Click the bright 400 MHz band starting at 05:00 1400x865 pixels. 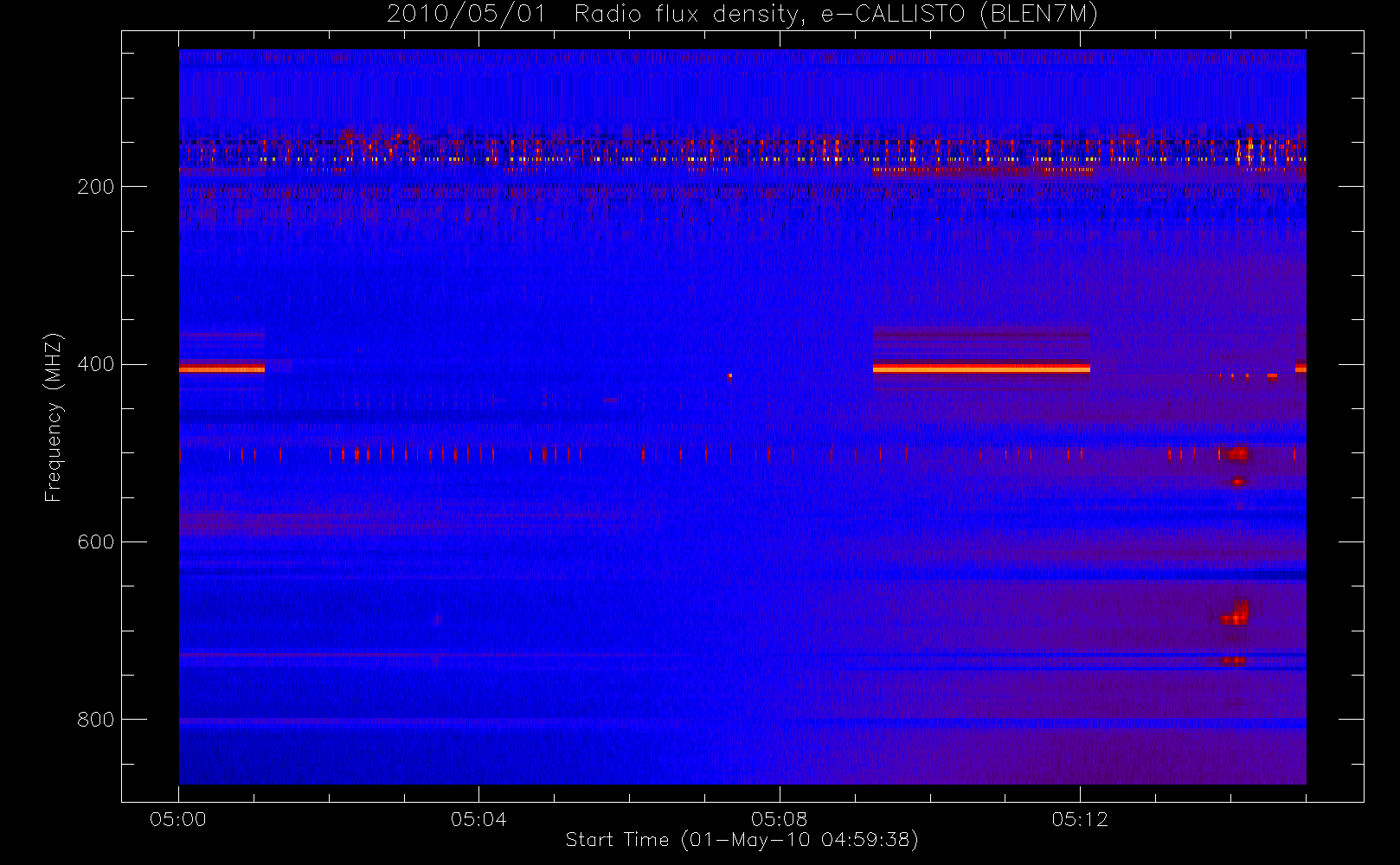coord(222,368)
